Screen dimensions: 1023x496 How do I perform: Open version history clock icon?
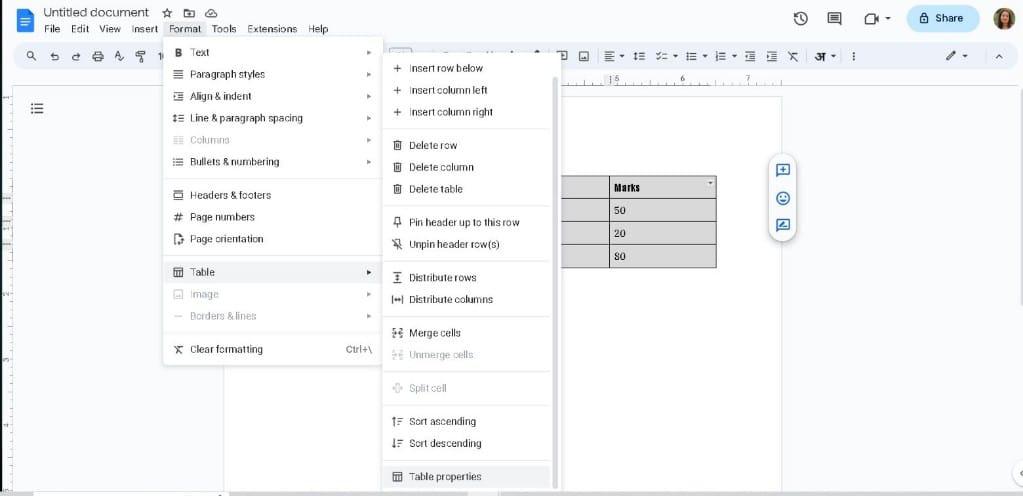point(801,19)
